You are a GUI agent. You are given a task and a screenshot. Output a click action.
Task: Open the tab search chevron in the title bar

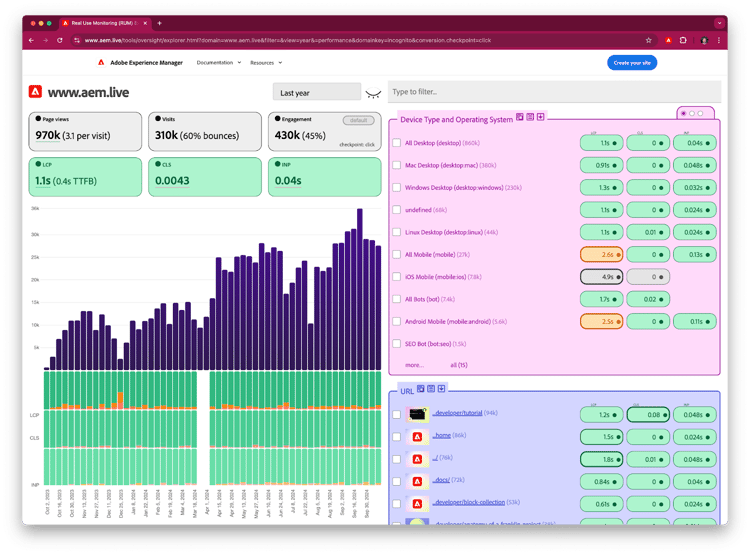coord(719,23)
